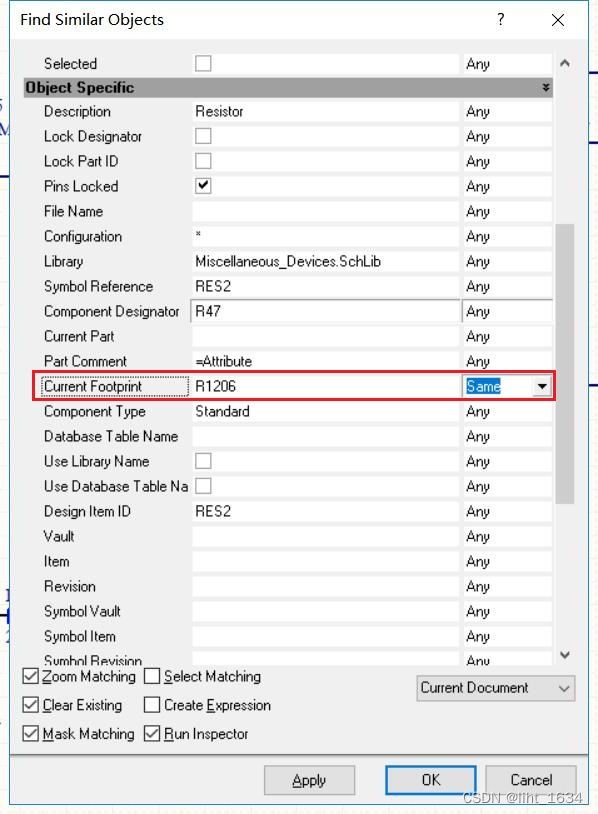Collapse the Object Specific section
Viewport: 598px width, 814px height.
point(546,87)
